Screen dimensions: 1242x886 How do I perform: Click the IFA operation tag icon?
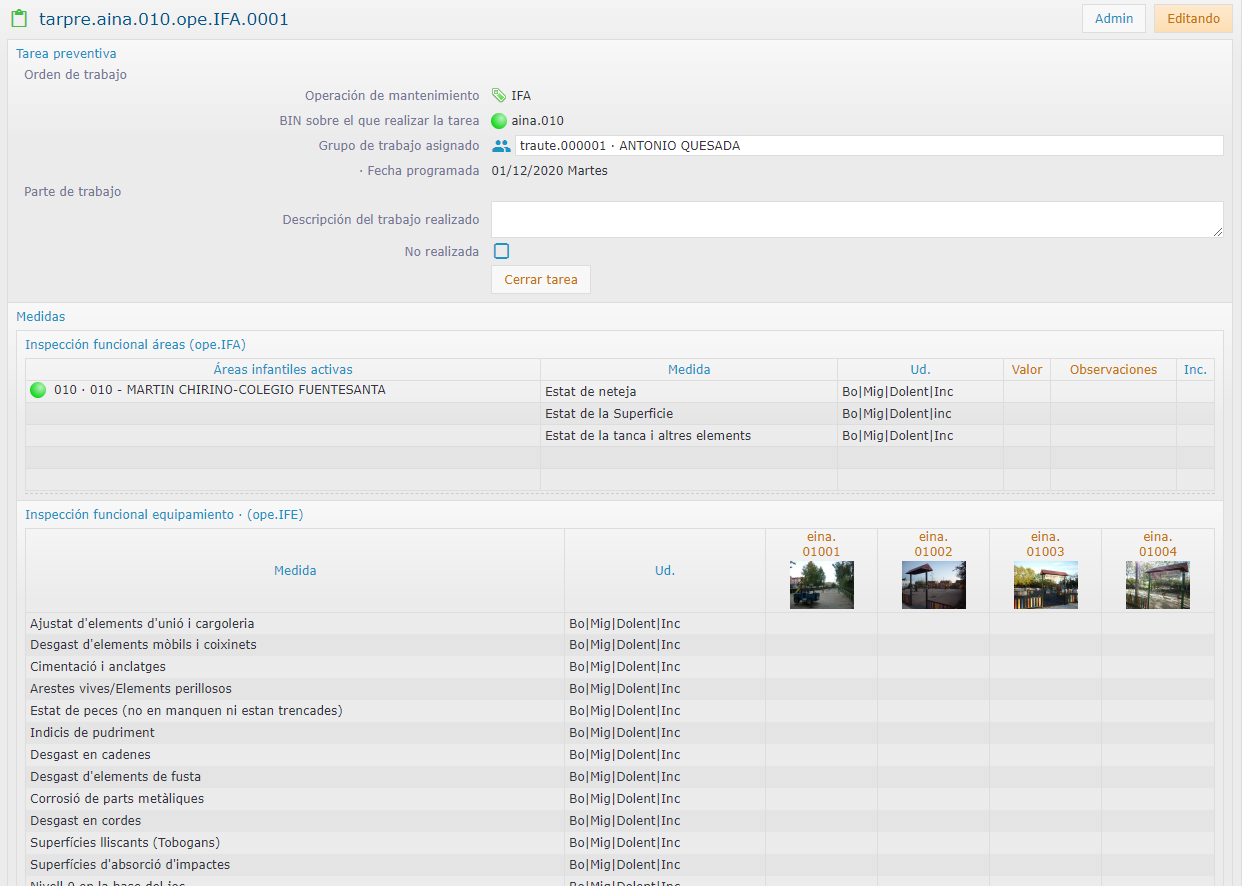click(x=499, y=96)
